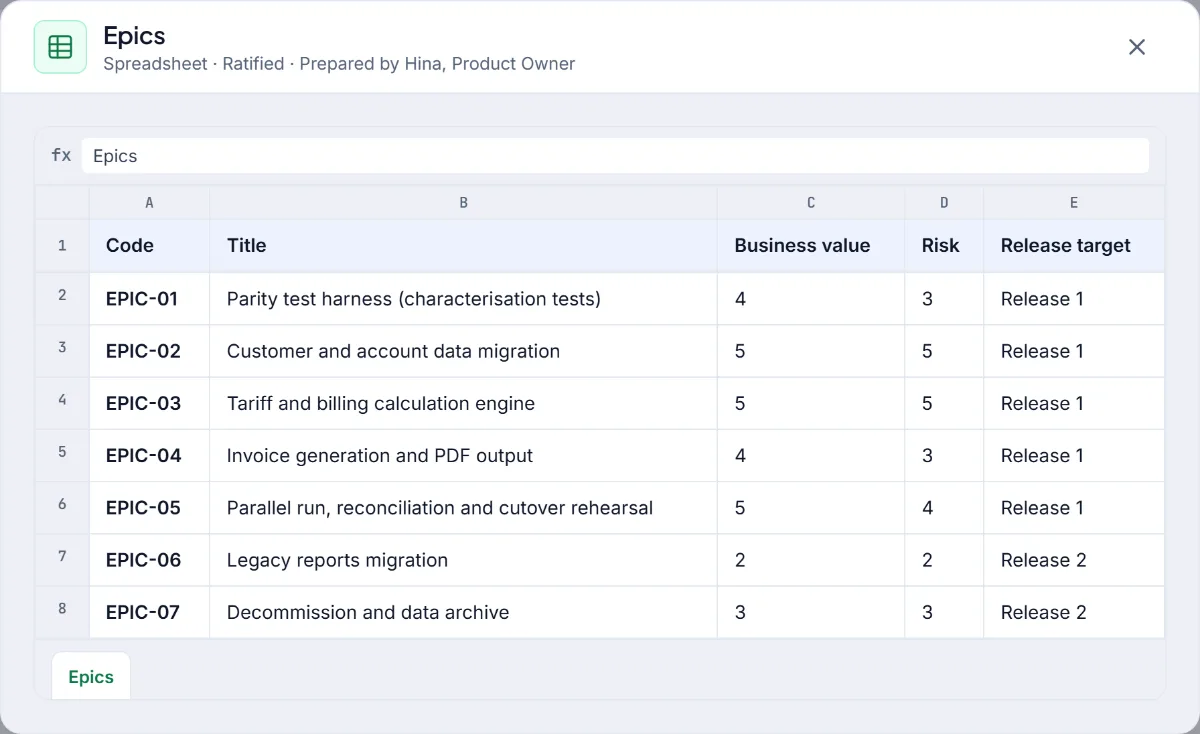Select column B header
This screenshot has width=1200, height=734.
coord(463,203)
